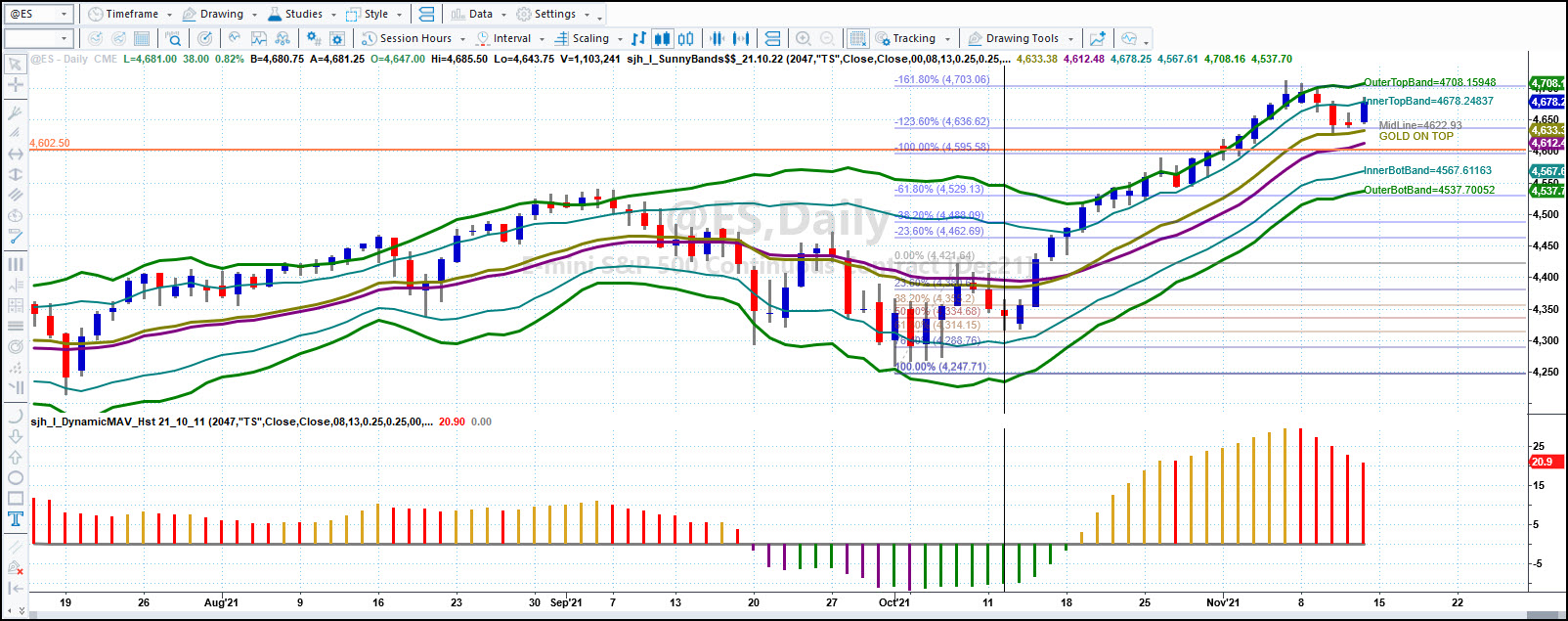Image resolution: width=1568 pixels, height=621 pixels.
Task: Click the GOLD ON TOP label
Action: tap(1416, 136)
